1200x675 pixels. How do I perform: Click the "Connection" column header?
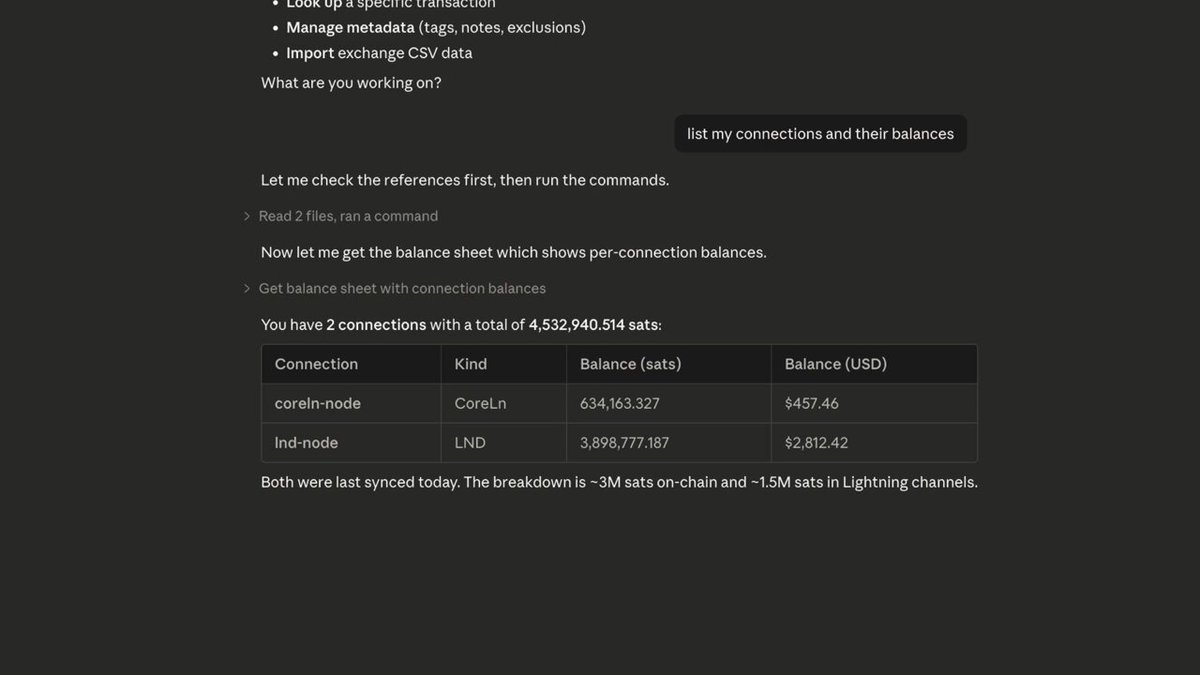[351, 364]
